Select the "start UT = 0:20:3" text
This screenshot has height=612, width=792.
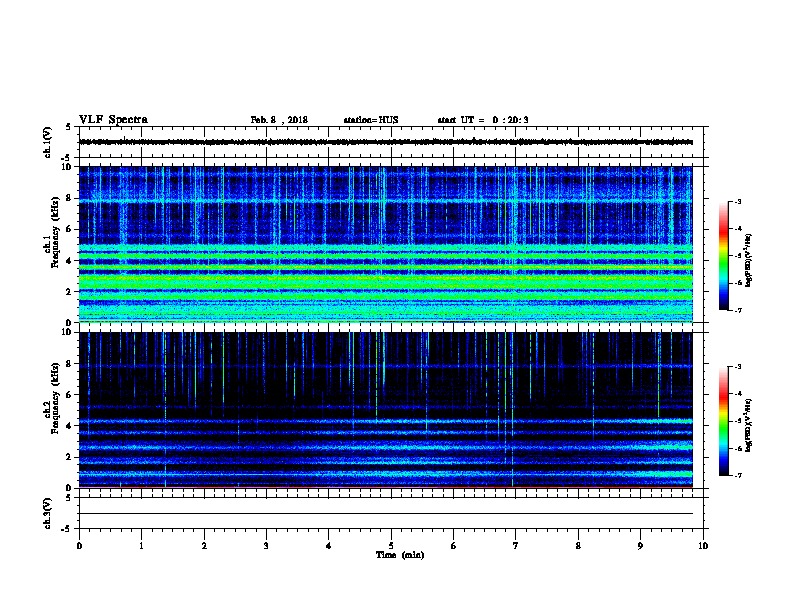(483, 120)
